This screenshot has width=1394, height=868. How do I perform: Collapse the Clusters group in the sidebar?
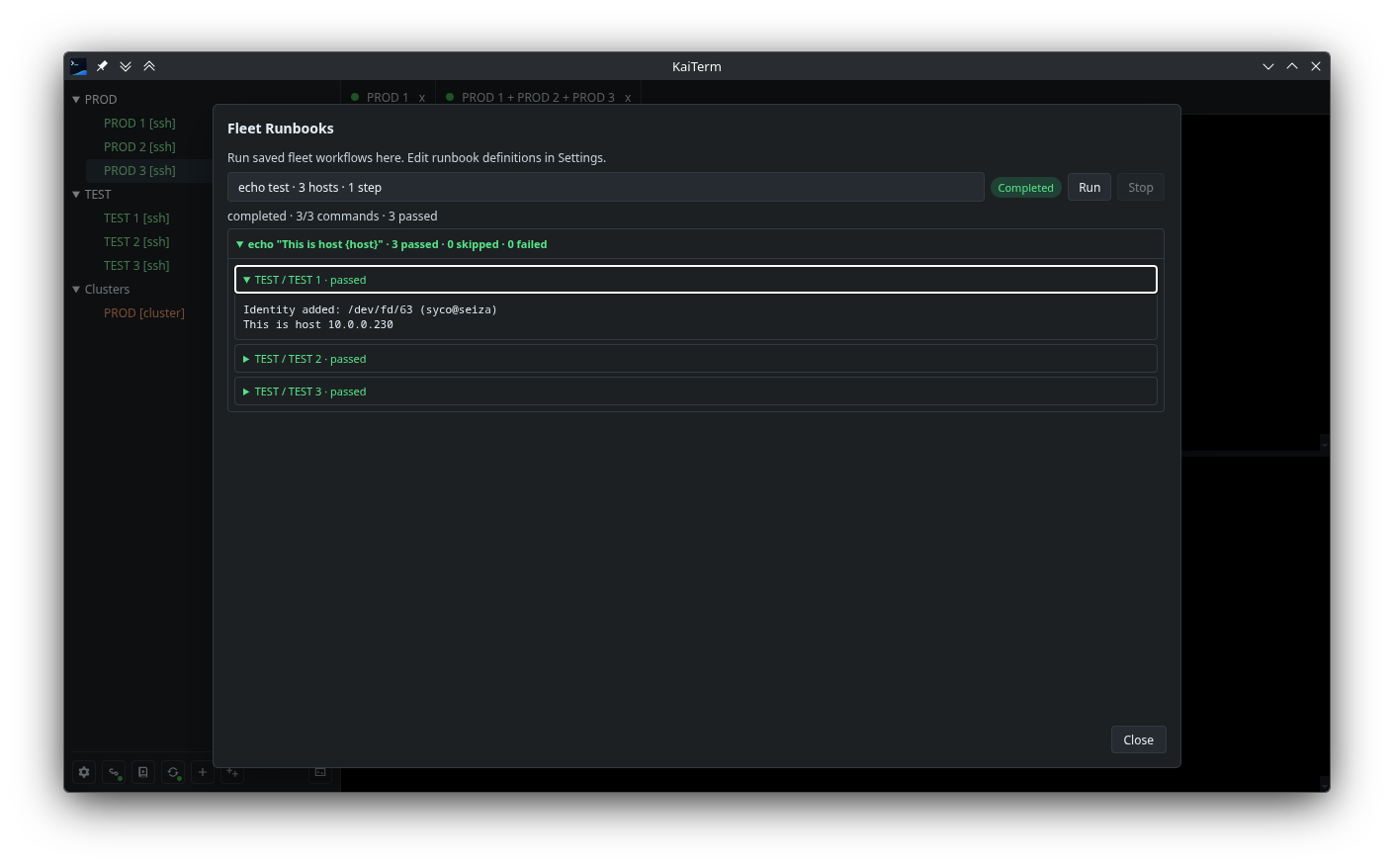coord(76,290)
